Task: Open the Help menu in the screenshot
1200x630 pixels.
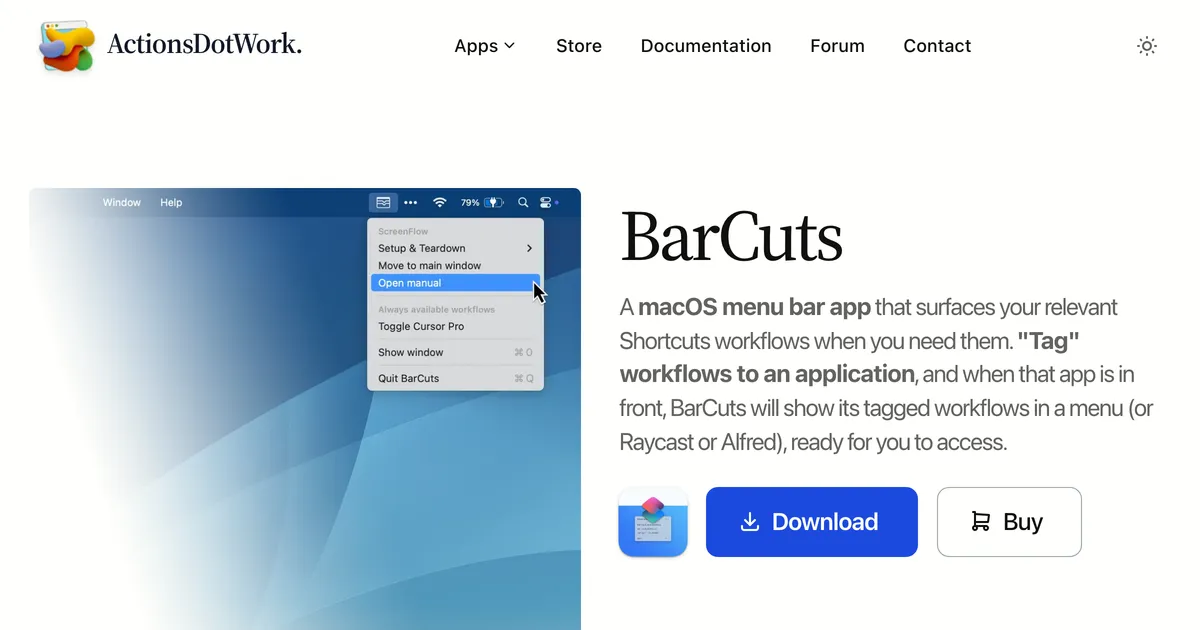Action: pyautogui.click(x=172, y=202)
